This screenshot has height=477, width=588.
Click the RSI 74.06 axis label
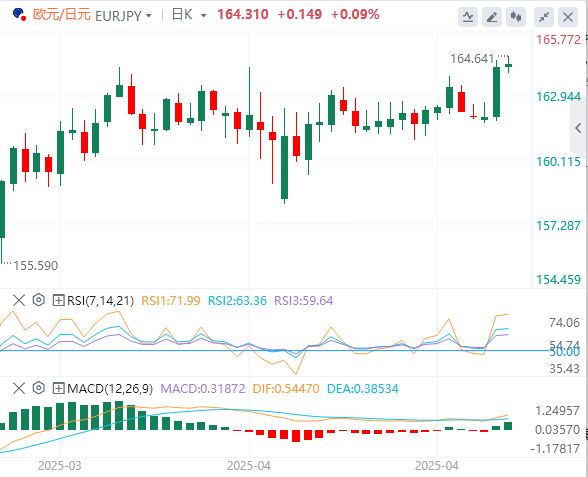[564, 322]
